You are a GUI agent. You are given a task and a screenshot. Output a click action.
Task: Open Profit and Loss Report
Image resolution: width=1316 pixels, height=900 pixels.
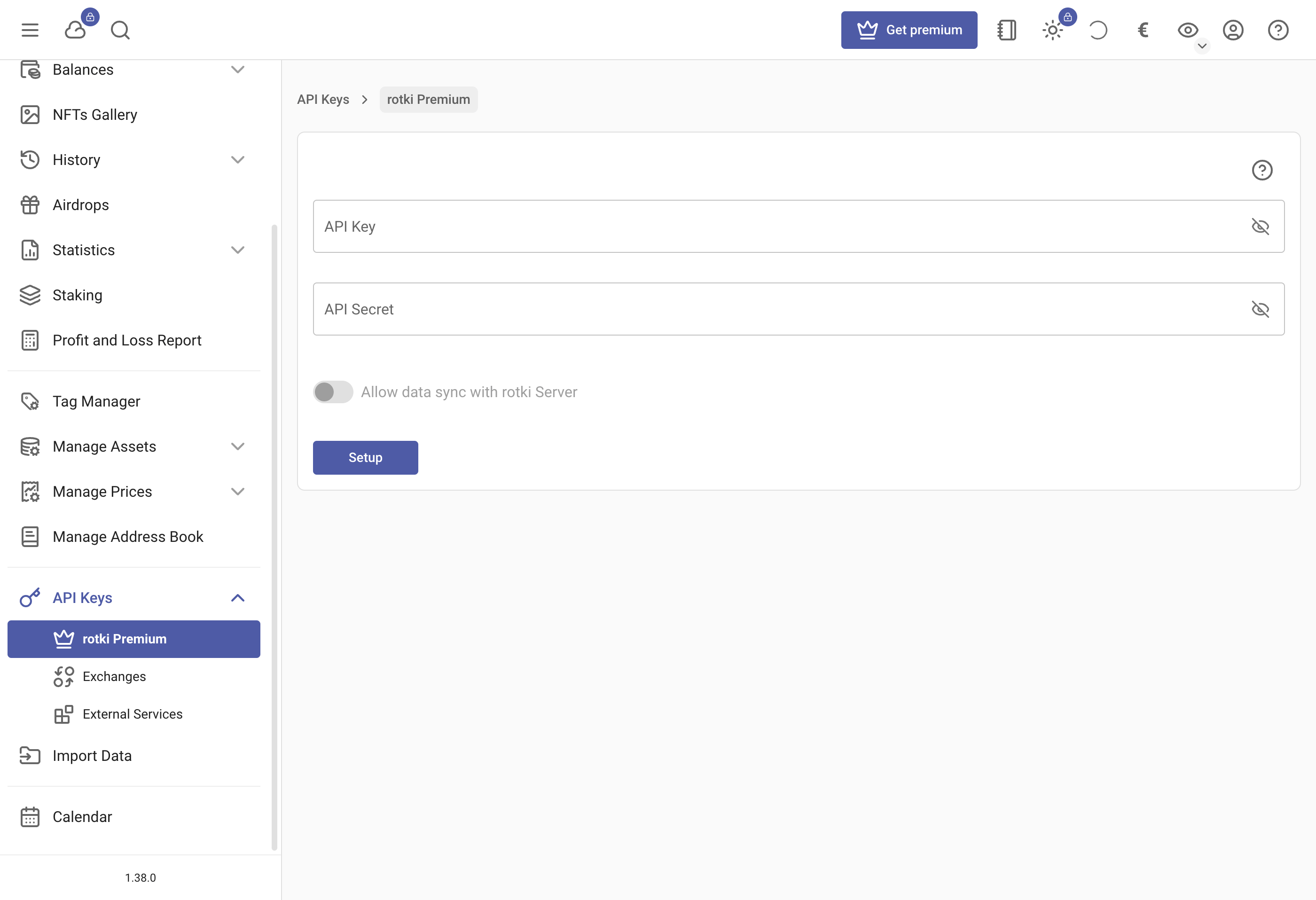[133, 340]
